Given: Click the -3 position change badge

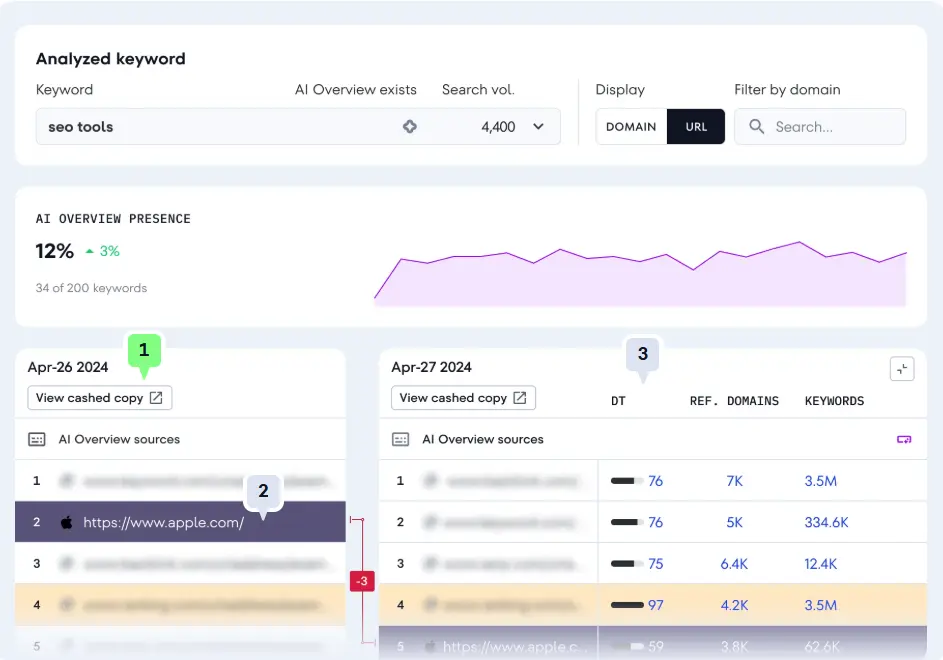Looking at the screenshot, I should click(x=362, y=581).
